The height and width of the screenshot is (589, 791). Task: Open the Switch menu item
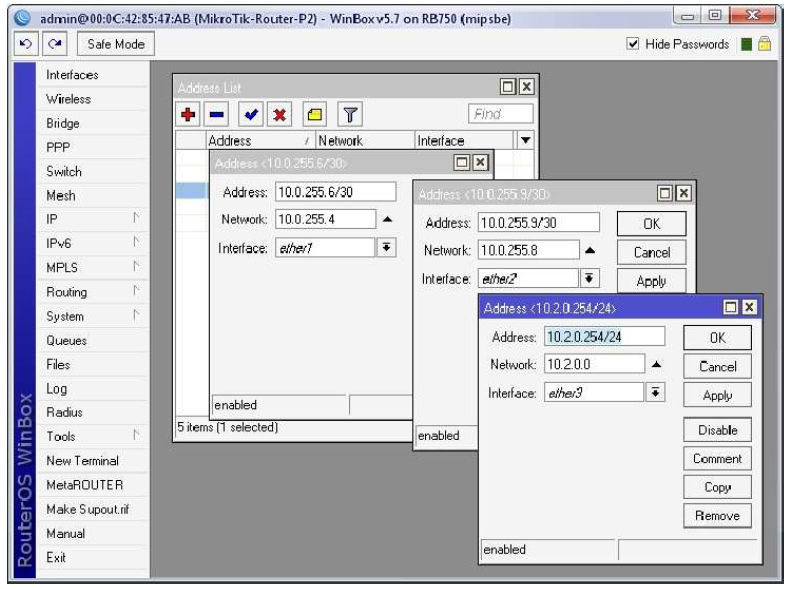click(x=92, y=171)
